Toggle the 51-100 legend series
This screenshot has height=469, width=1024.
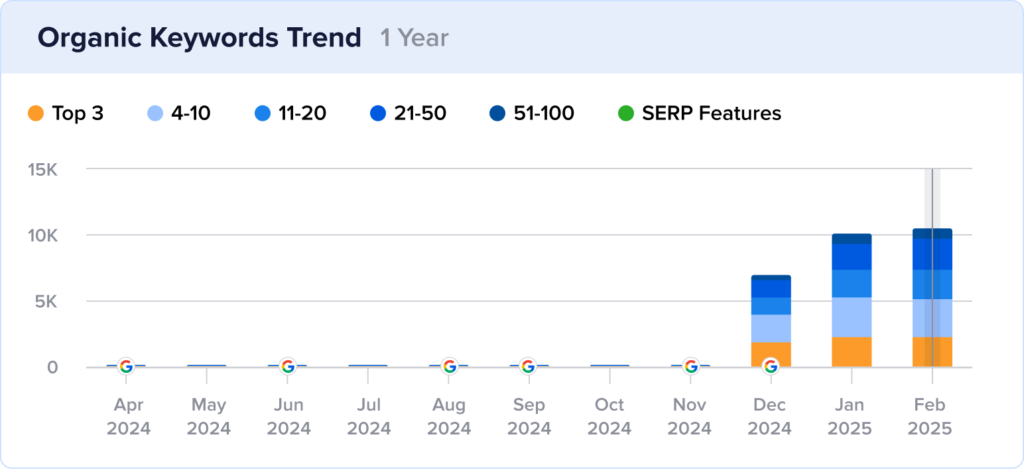(x=532, y=114)
